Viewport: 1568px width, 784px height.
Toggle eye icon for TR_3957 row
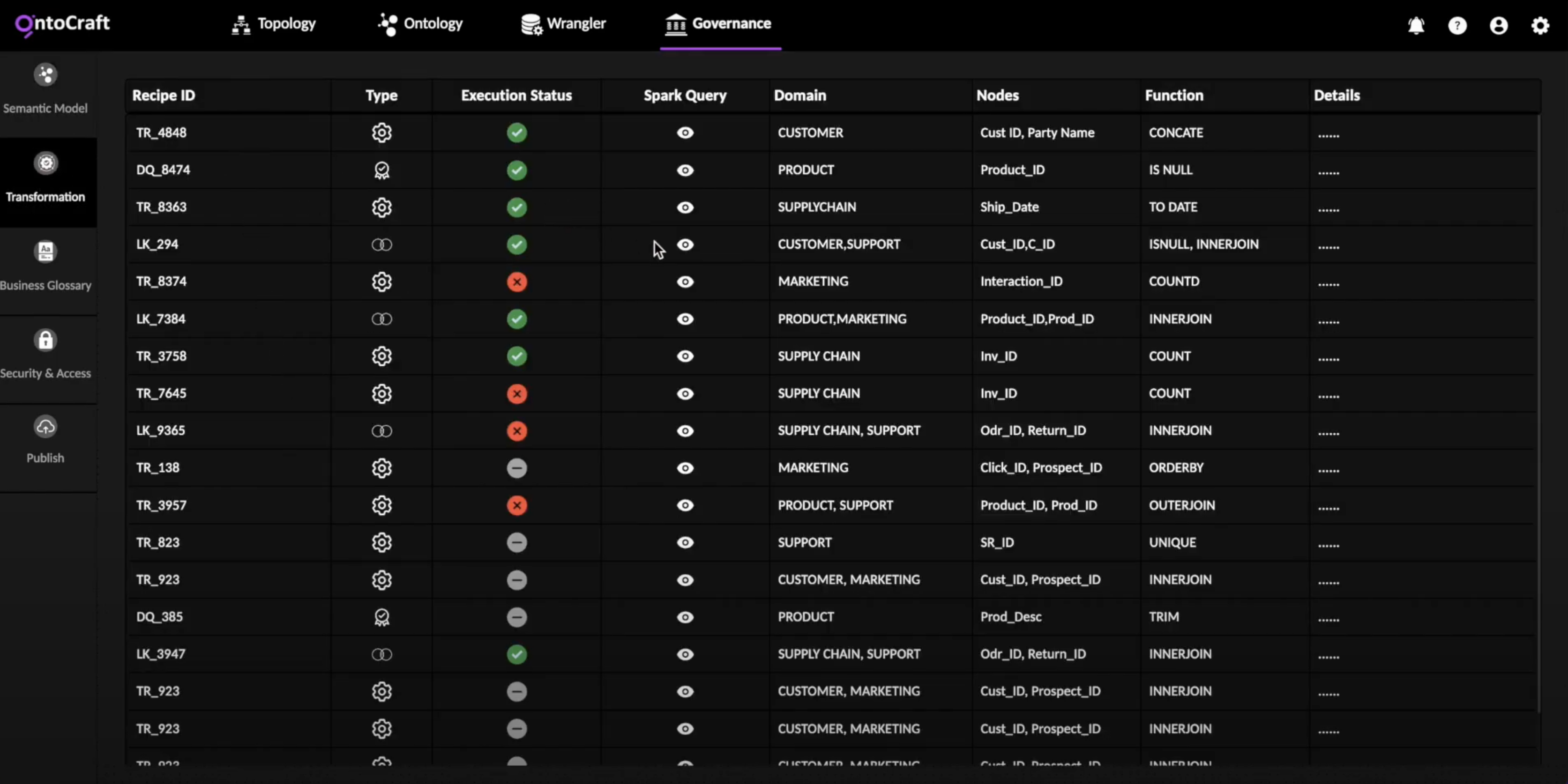point(685,505)
